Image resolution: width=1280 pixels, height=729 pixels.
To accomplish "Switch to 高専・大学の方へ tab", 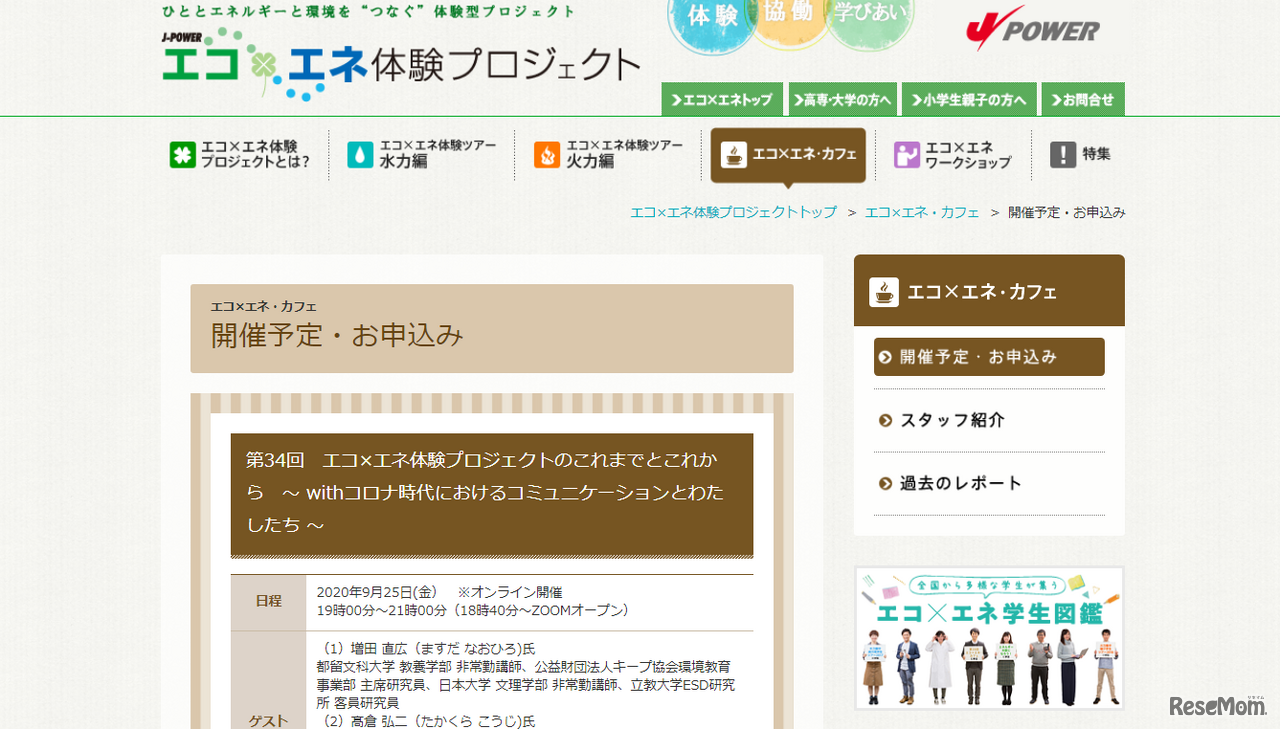I will pyautogui.click(x=843, y=99).
